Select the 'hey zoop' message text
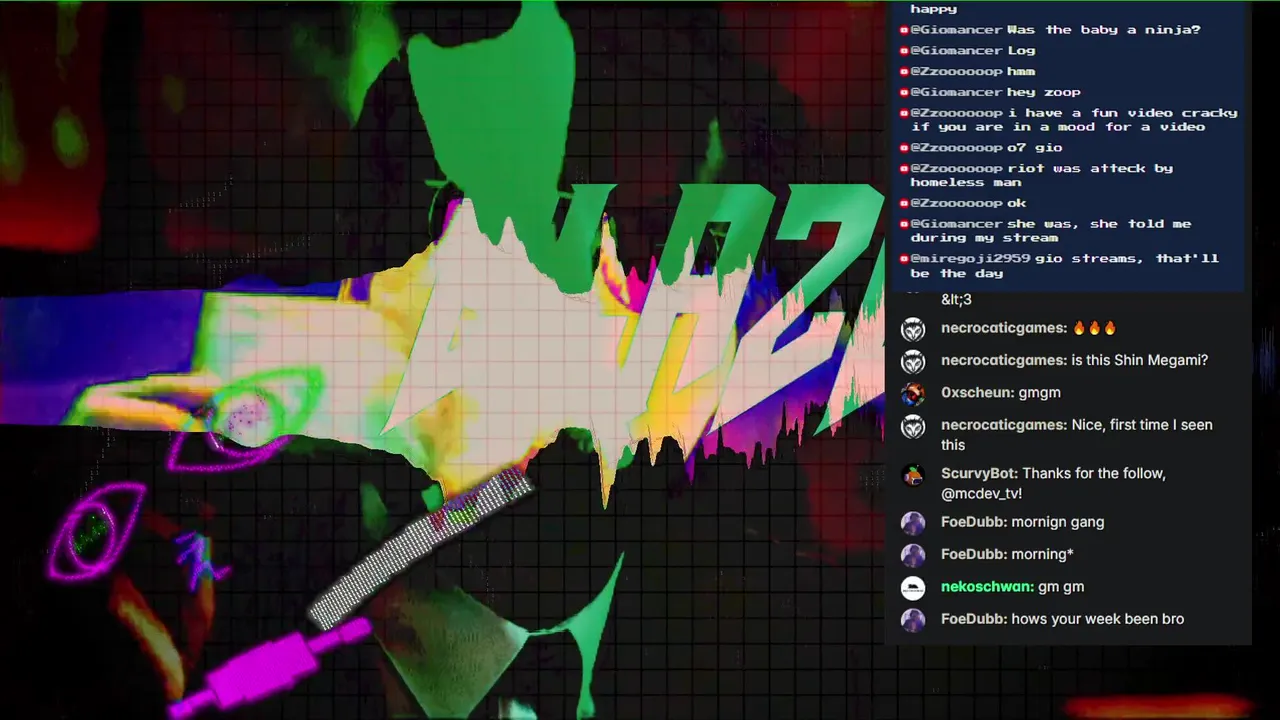This screenshot has width=1280, height=720. tap(1044, 93)
